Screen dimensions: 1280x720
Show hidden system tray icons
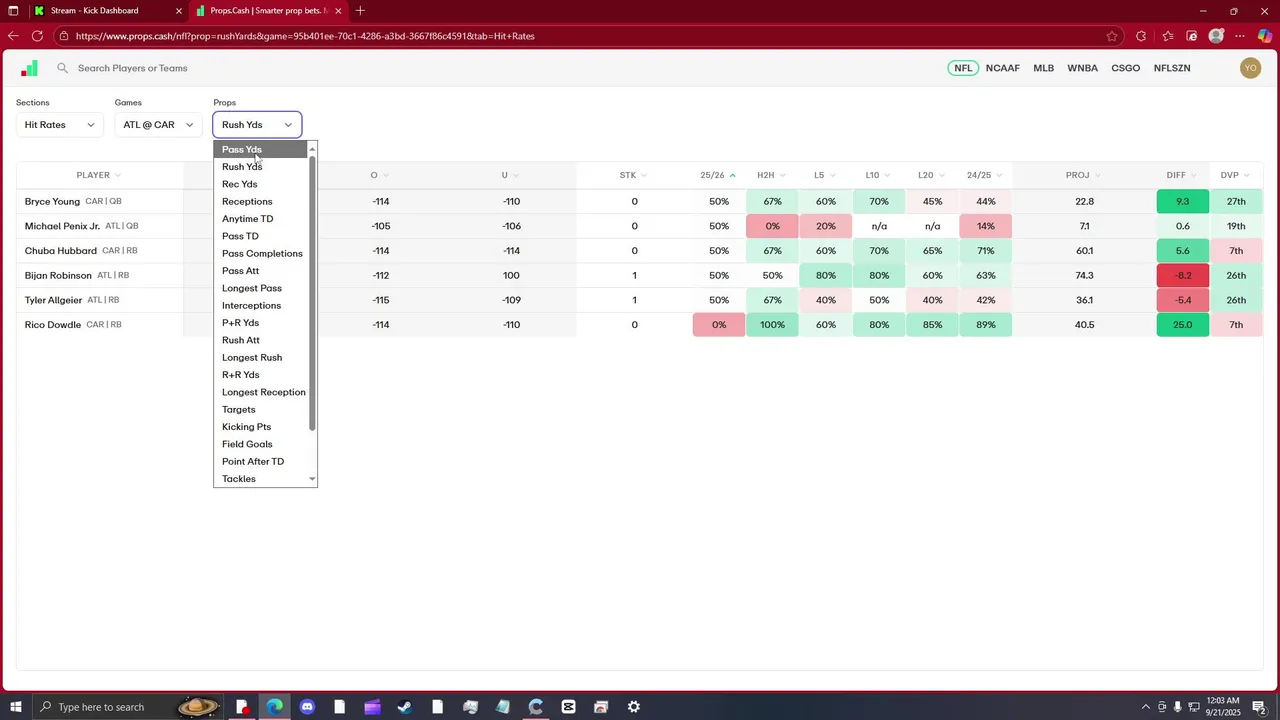pyautogui.click(x=1146, y=707)
